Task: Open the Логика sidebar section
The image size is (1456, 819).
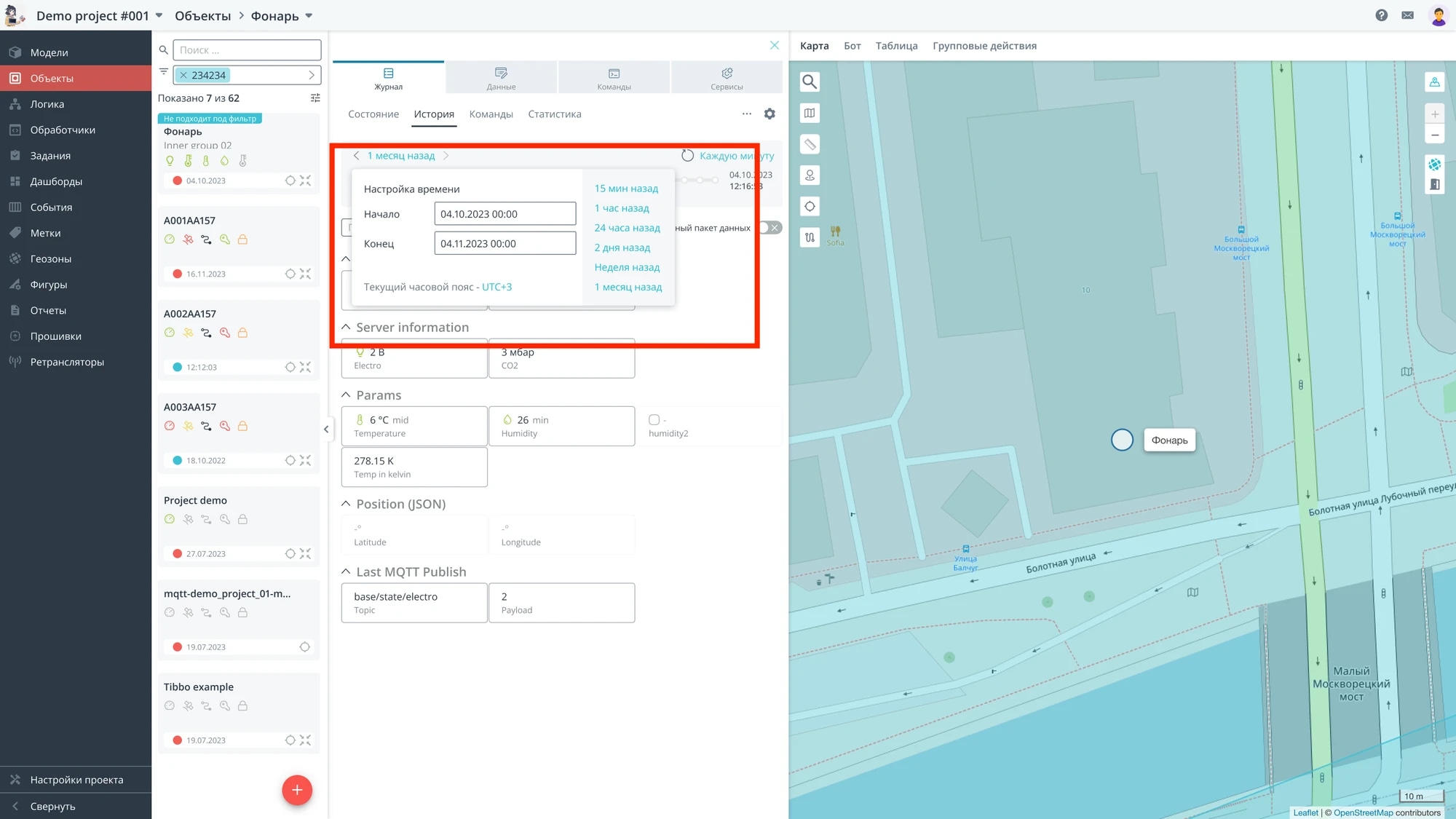Action: click(x=76, y=104)
